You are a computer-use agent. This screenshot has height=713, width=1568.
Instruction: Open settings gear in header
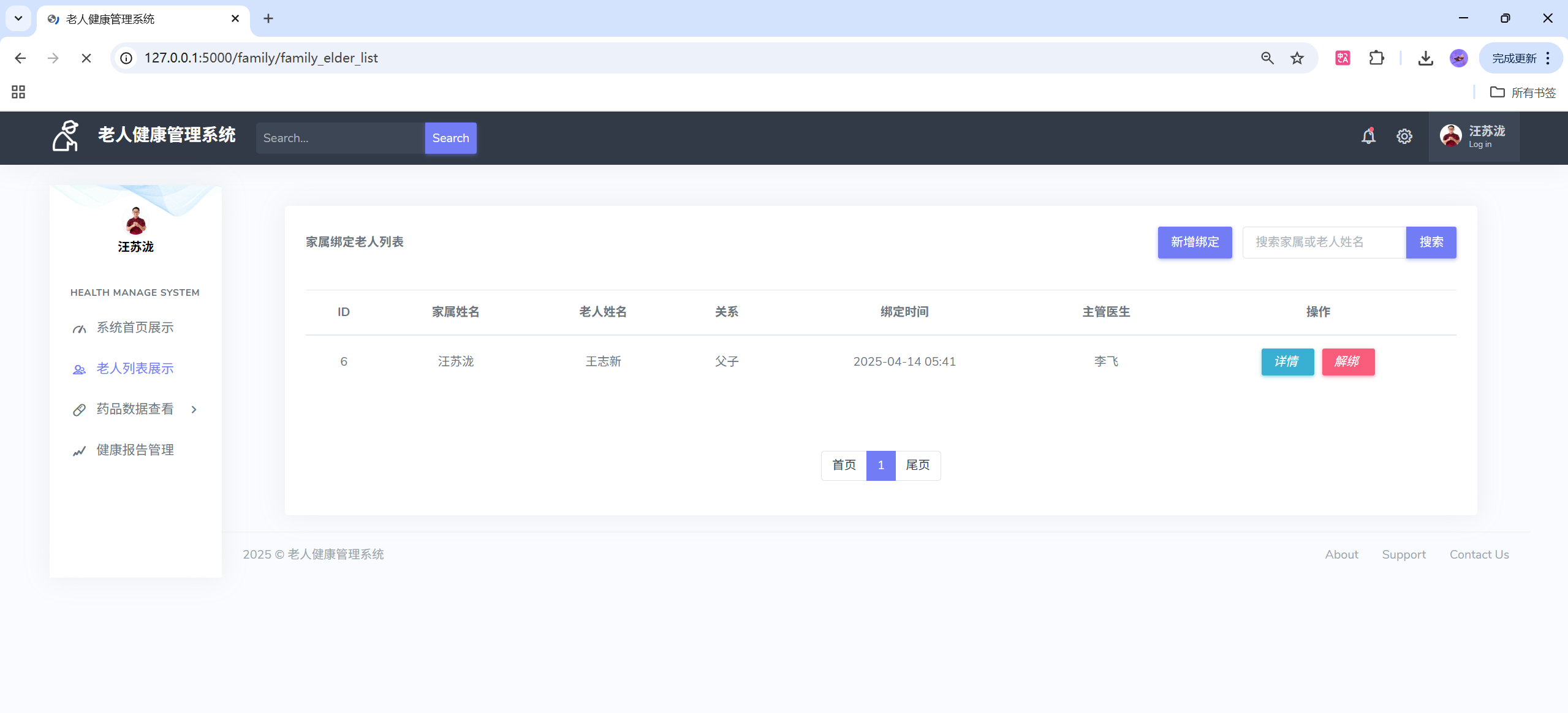pyautogui.click(x=1404, y=136)
